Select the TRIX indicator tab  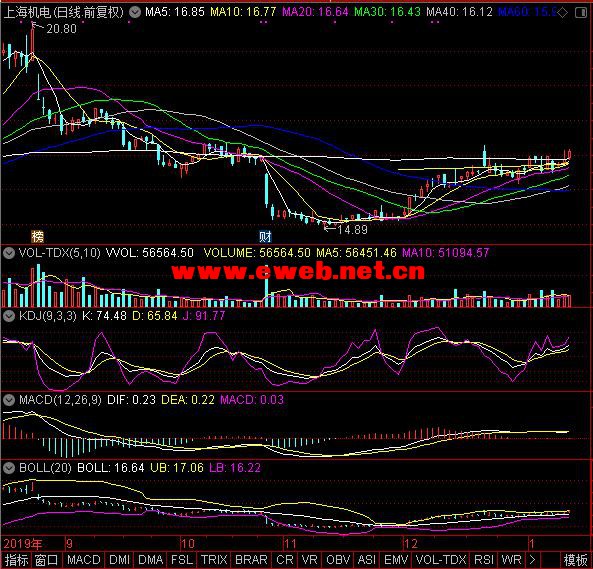point(214,560)
